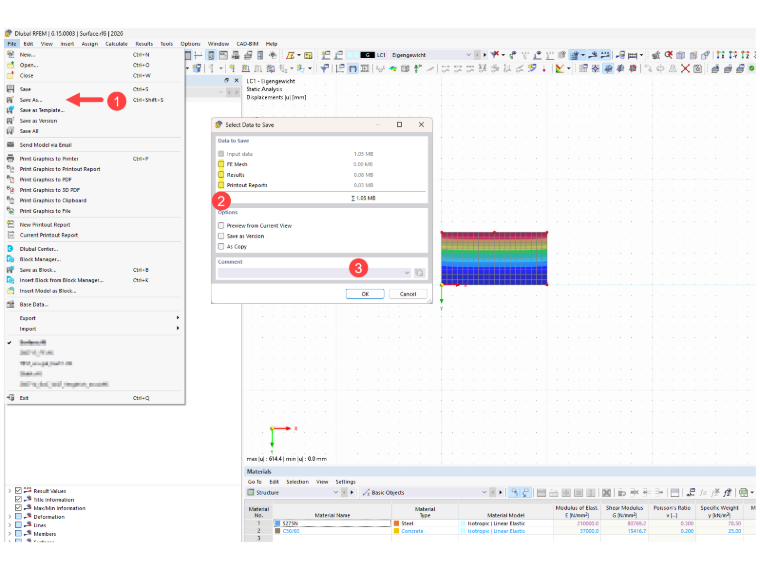Click the green checkmark icon in toolbar
Image resolution: width=760 pixels, height=570 pixels.
coord(751,69)
